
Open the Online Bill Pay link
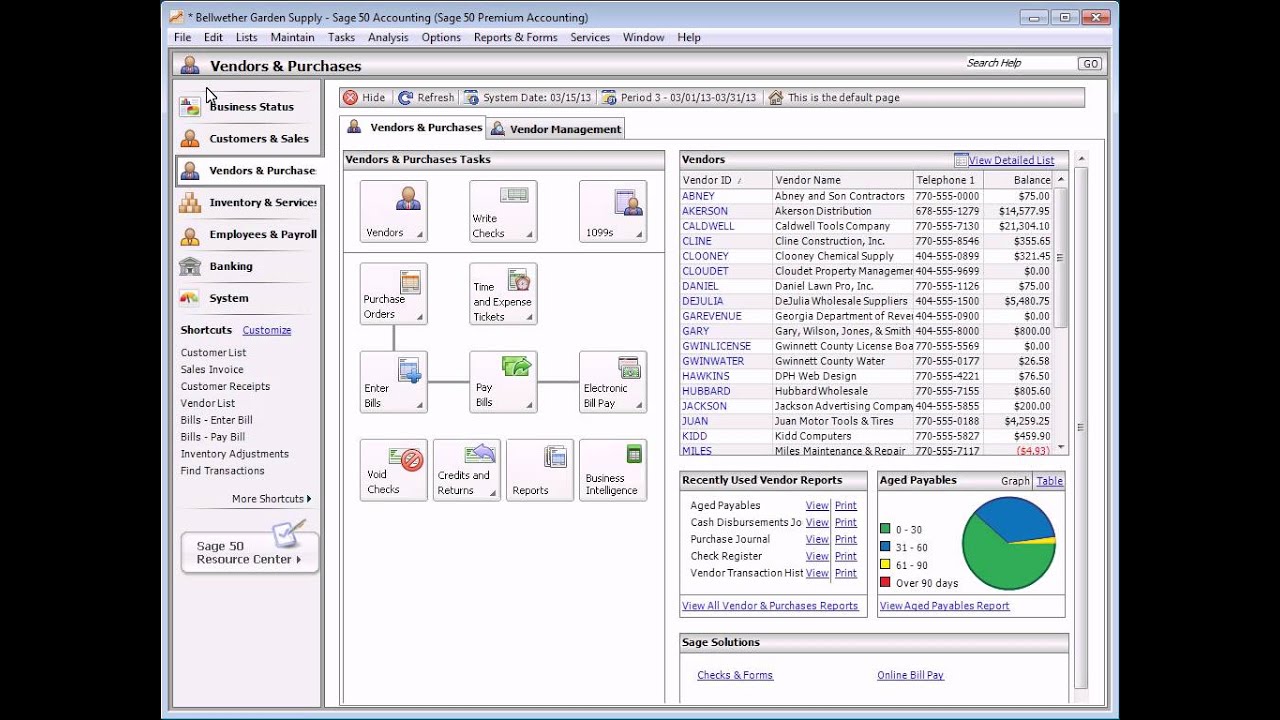click(910, 675)
